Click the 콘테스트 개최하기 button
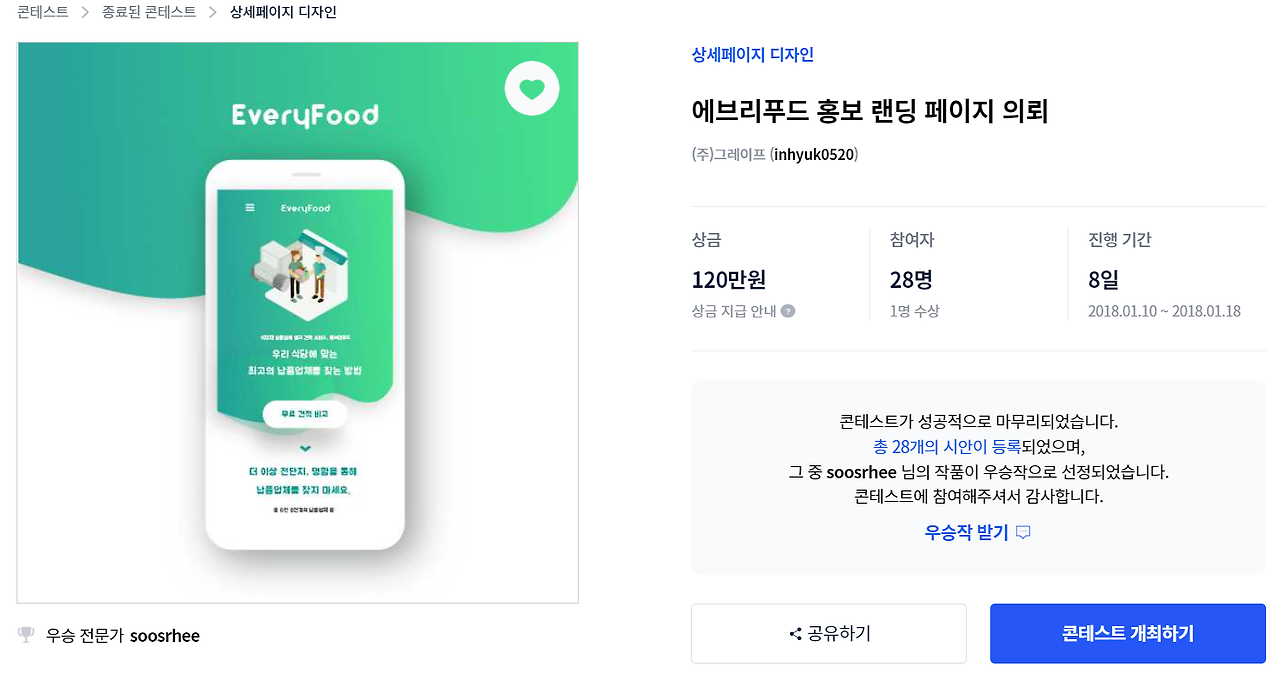Image resolution: width=1280 pixels, height=681 pixels. tap(1128, 634)
